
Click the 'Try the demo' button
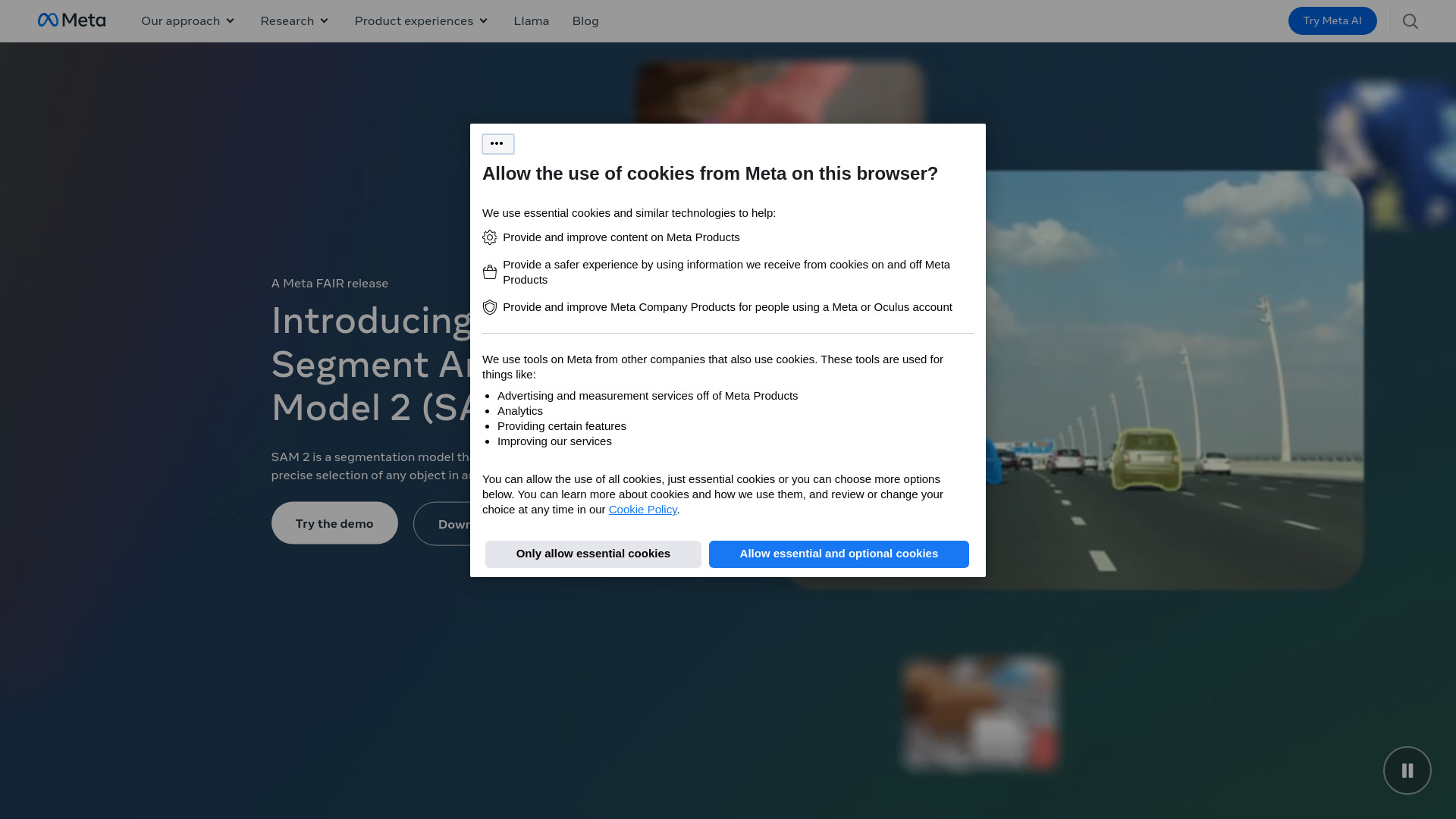click(334, 522)
